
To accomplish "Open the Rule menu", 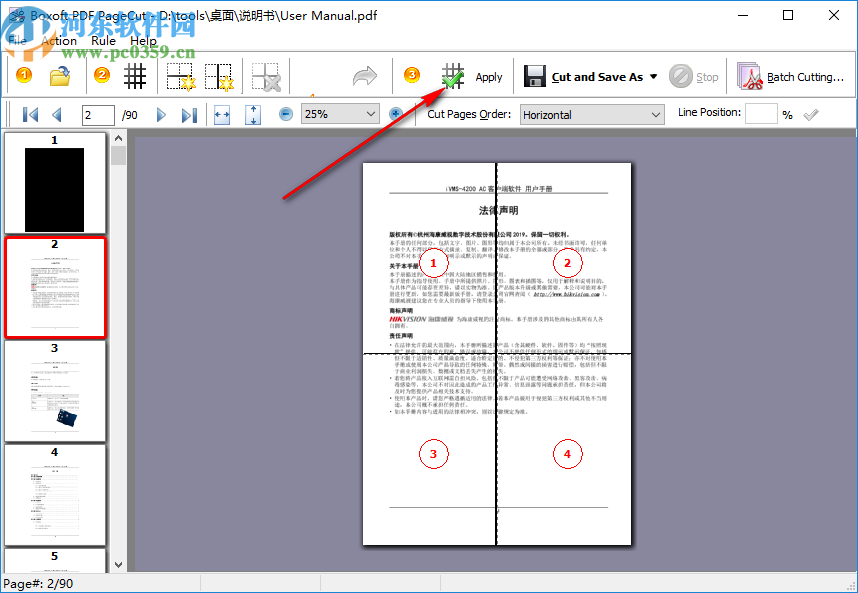I will click(103, 40).
